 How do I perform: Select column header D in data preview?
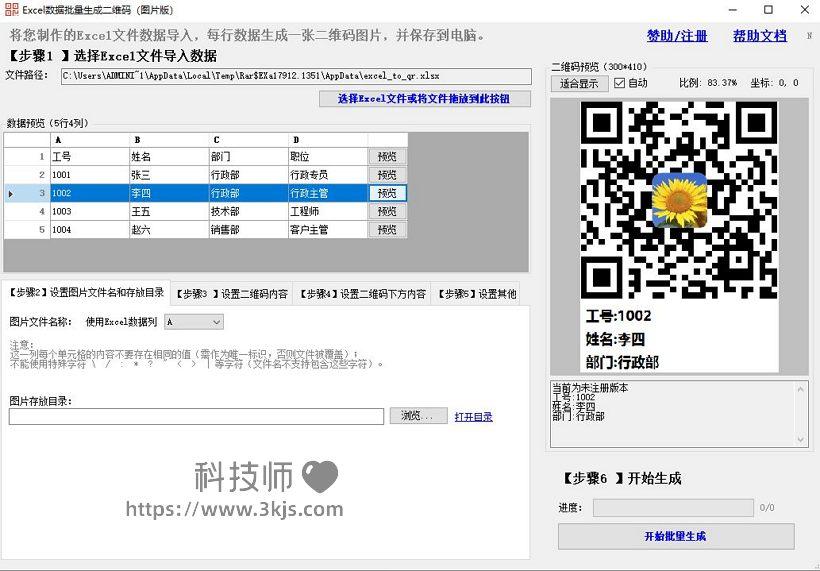click(x=328, y=140)
